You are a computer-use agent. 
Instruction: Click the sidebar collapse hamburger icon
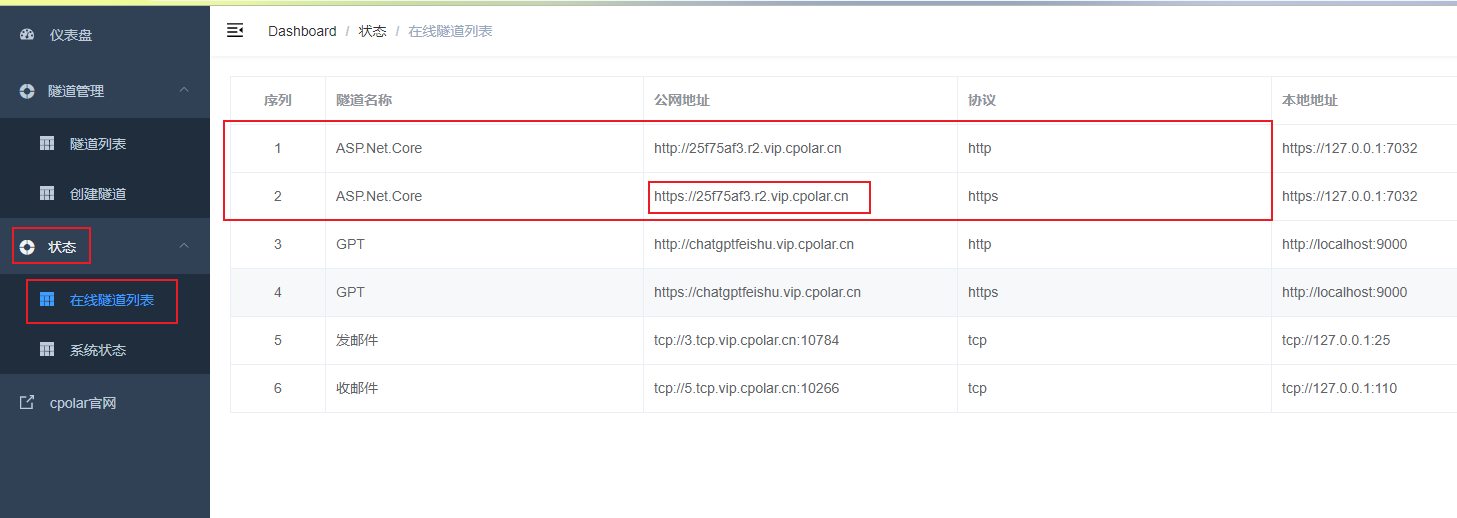pos(235,31)
